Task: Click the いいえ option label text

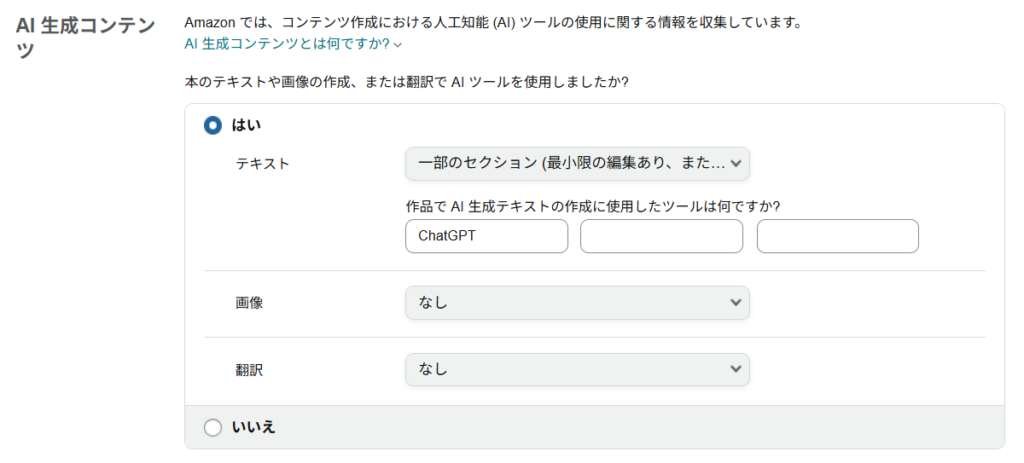Action: tap(253, 428)
